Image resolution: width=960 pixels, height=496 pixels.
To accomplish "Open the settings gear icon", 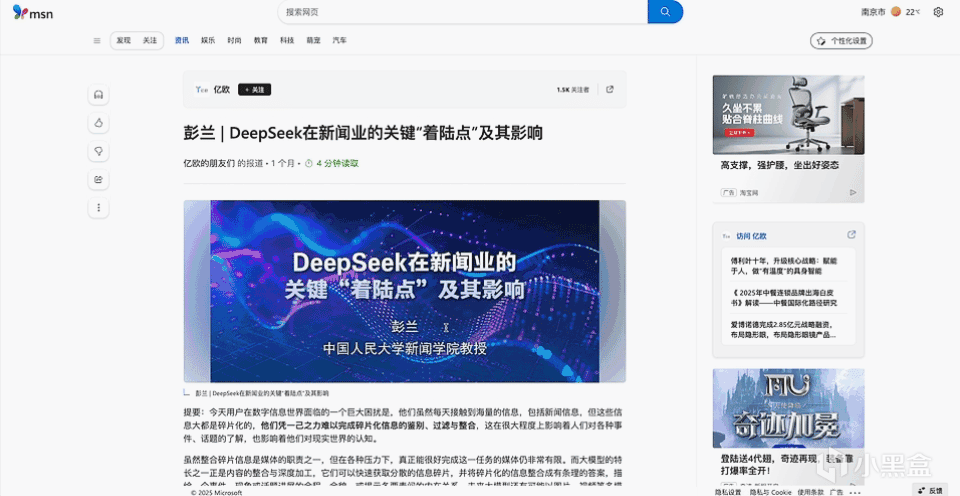I will click(x=938, y=12).
